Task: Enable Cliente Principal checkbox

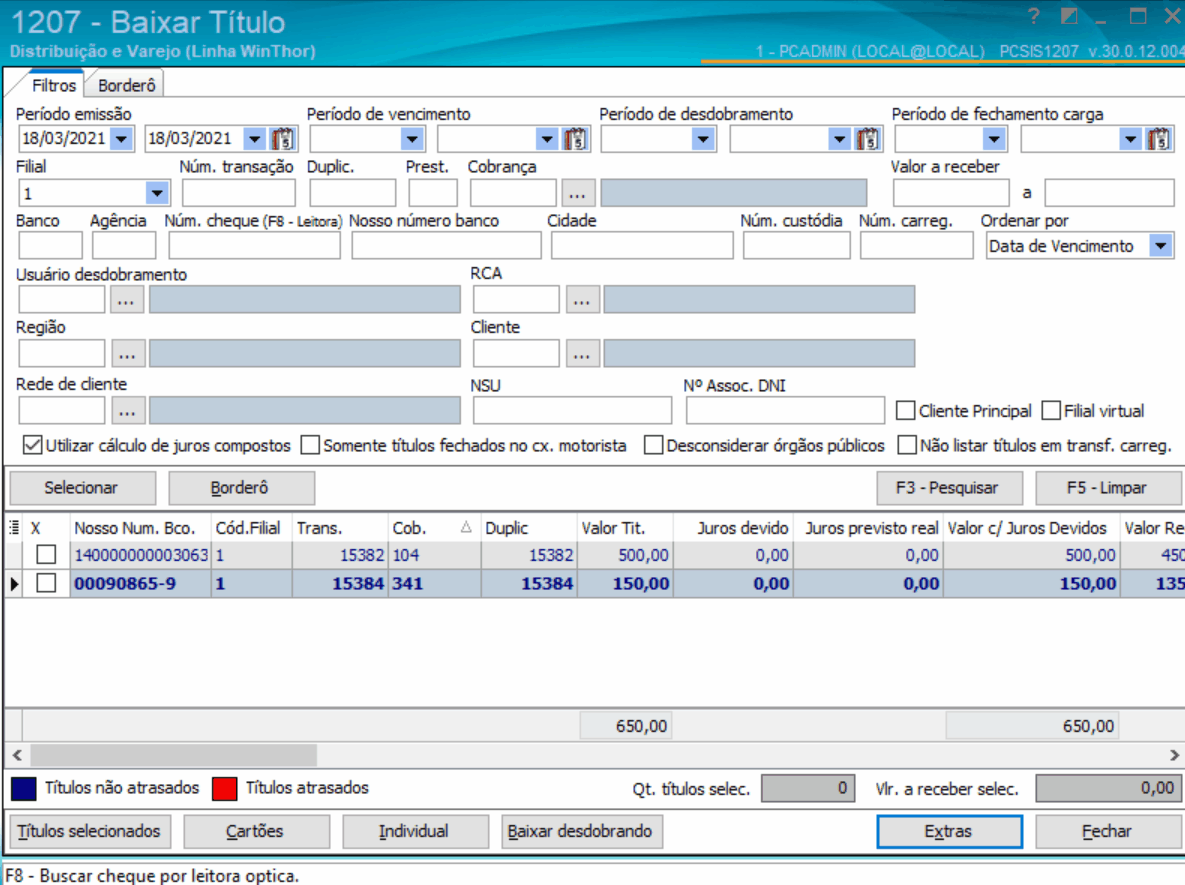Action: (905, 410)
